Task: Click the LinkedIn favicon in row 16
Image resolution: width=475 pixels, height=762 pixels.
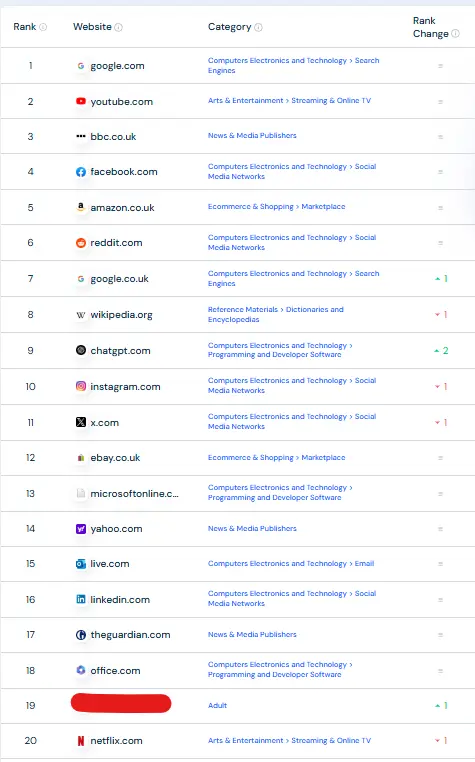Action: pyautogui.click(x=81, y=599)
